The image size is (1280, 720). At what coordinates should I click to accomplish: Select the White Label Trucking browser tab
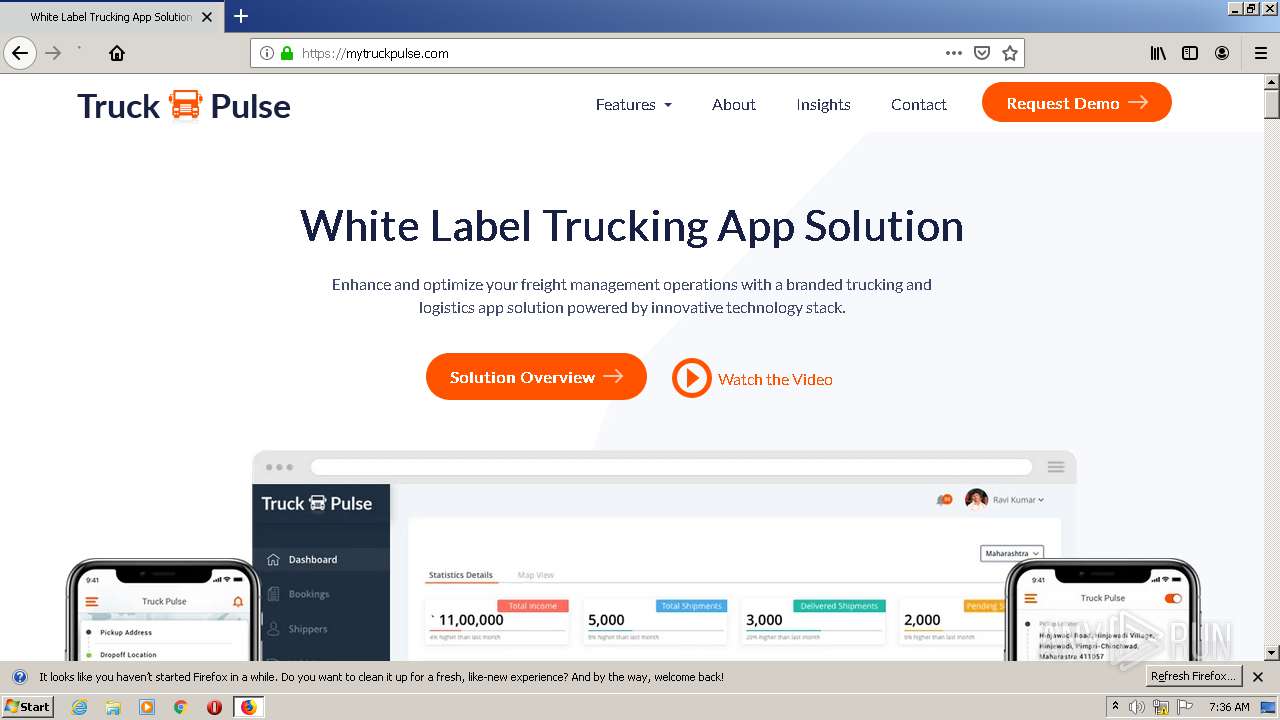click(110, 17)
